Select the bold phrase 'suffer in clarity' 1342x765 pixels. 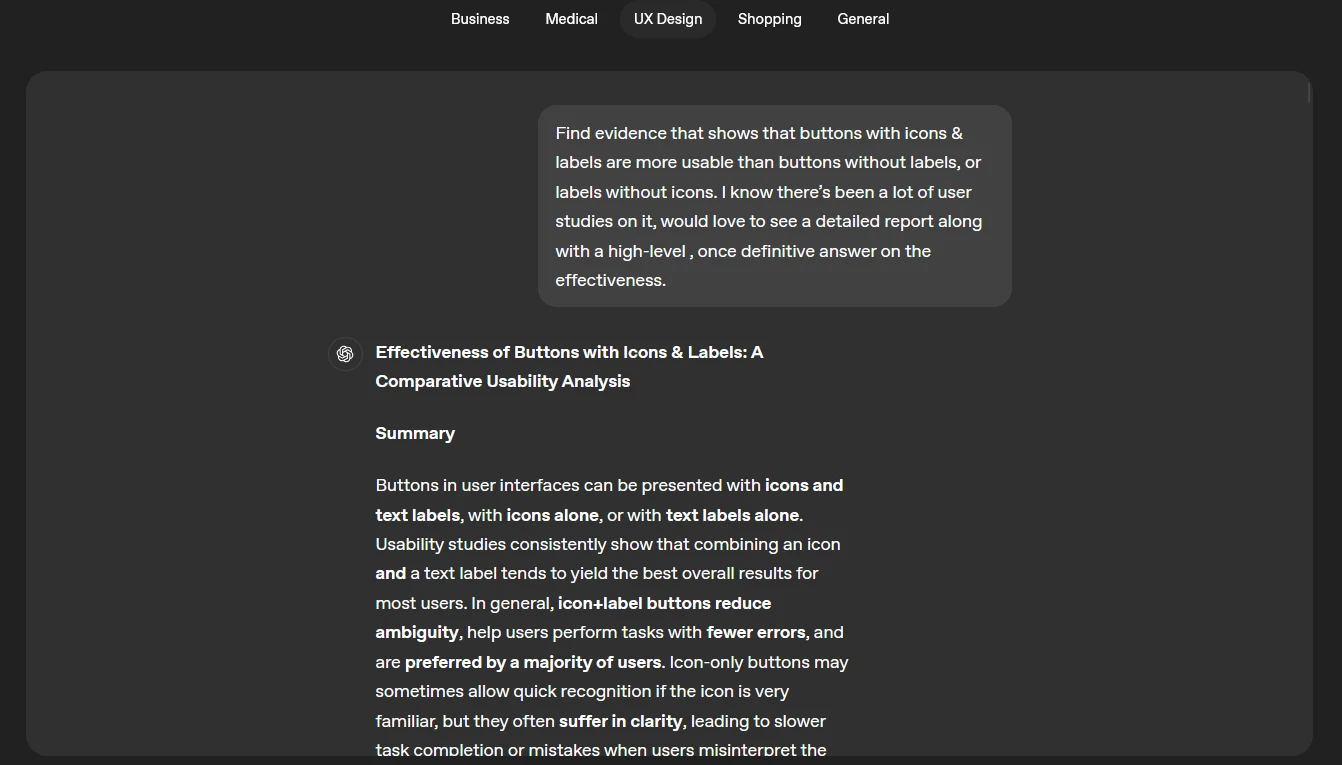click(620, 720)
